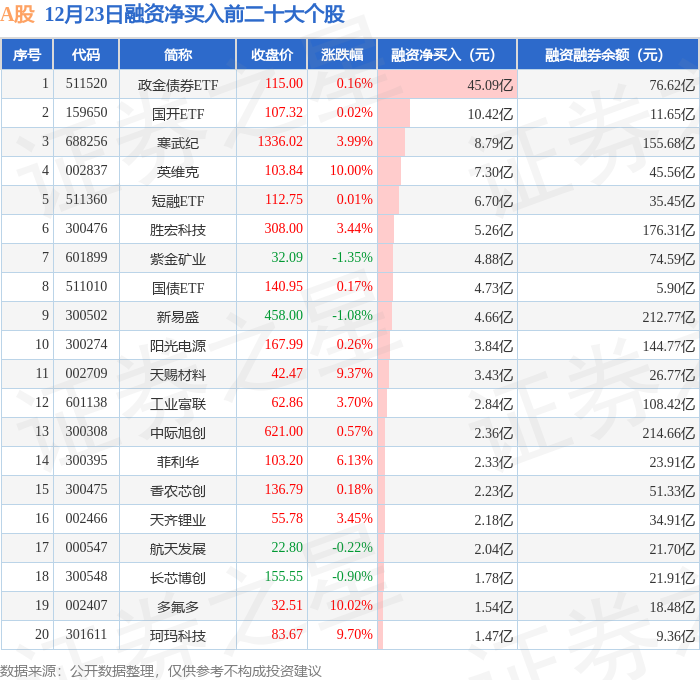
Task: Select stock name 香农芯创
Action: pyautogui.click(x=178, y=491)
